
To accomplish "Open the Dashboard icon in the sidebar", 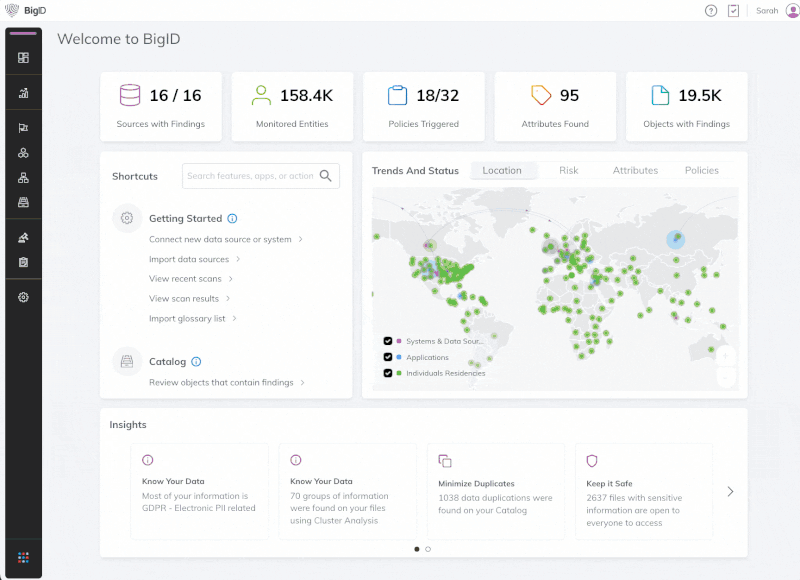I will 22,57.
